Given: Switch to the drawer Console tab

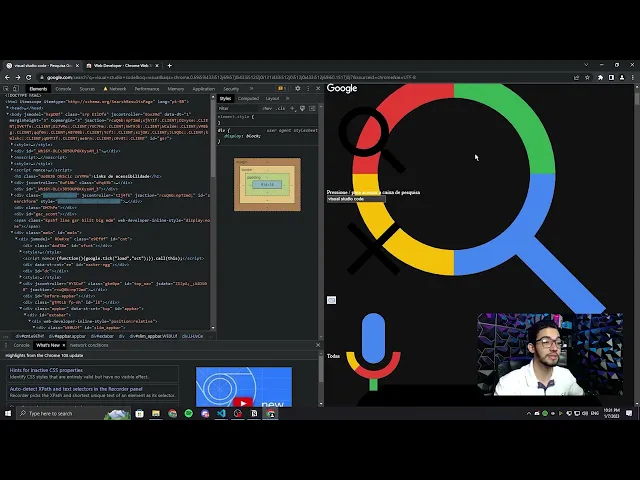Looking at the screenshot, I should coord(21,345).
